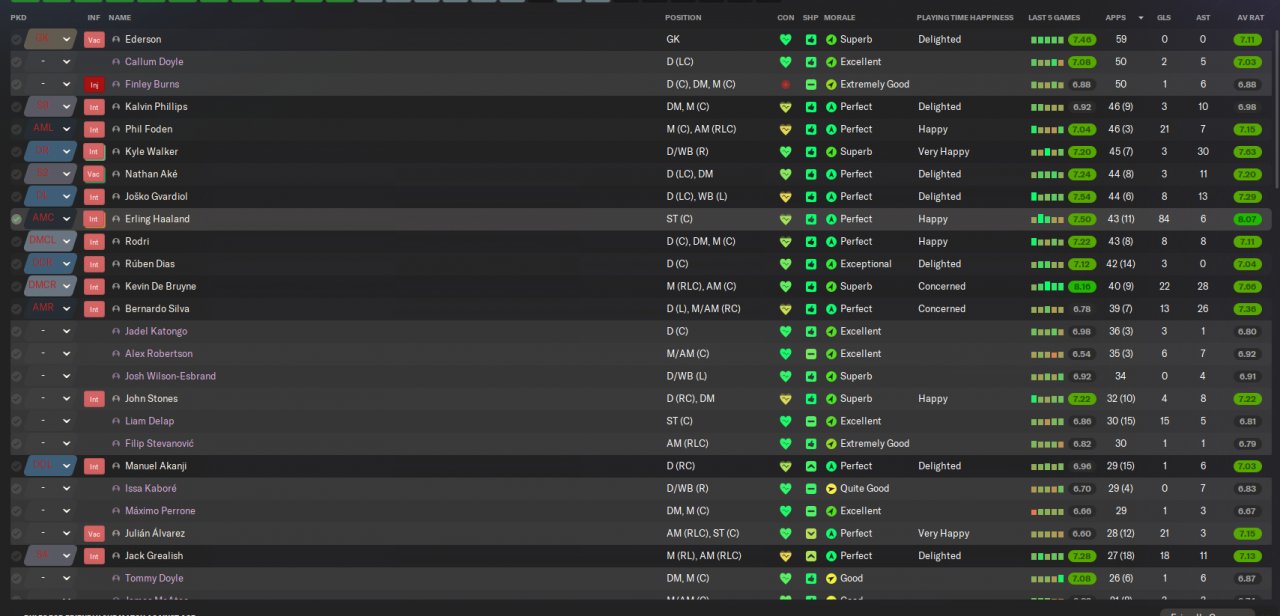
Task: Toggle the picked checkmark for Erling Haaland
Action: [x=16, y=219]
